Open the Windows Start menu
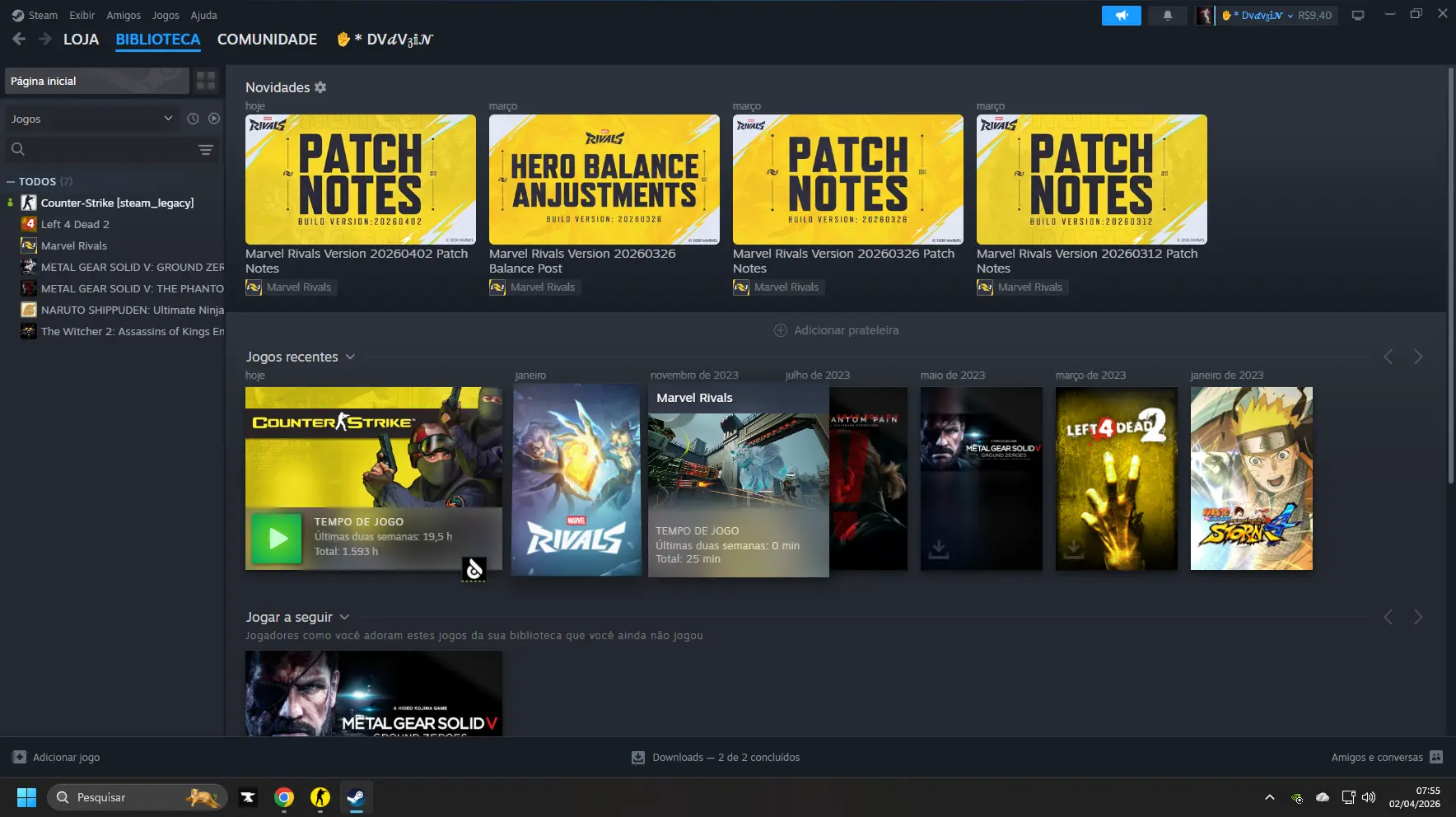This screenshot has width=1456, height=817. pos(26,797)
